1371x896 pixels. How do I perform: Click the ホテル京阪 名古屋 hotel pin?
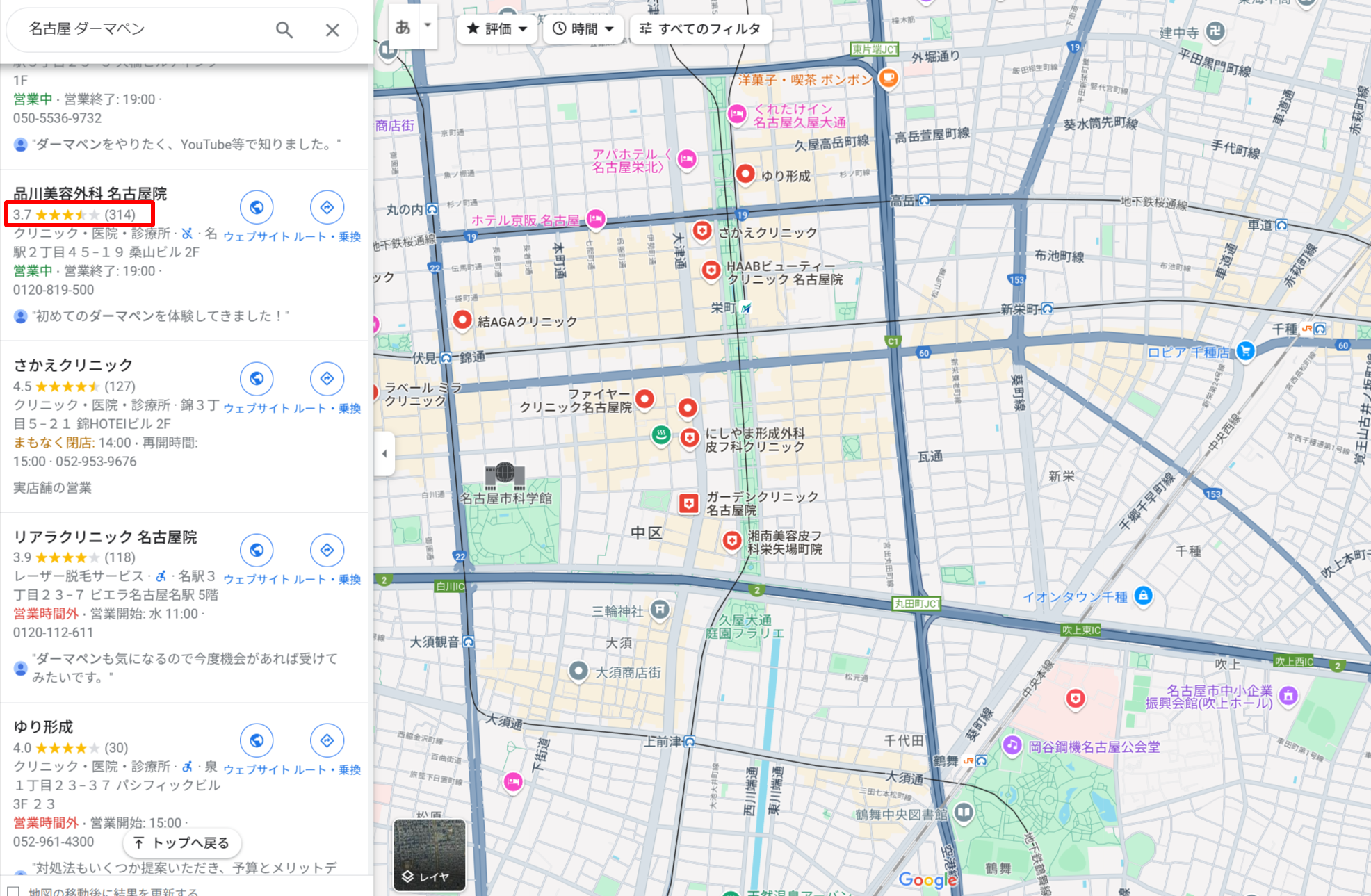pyautogui.click(x=596, y=220)
